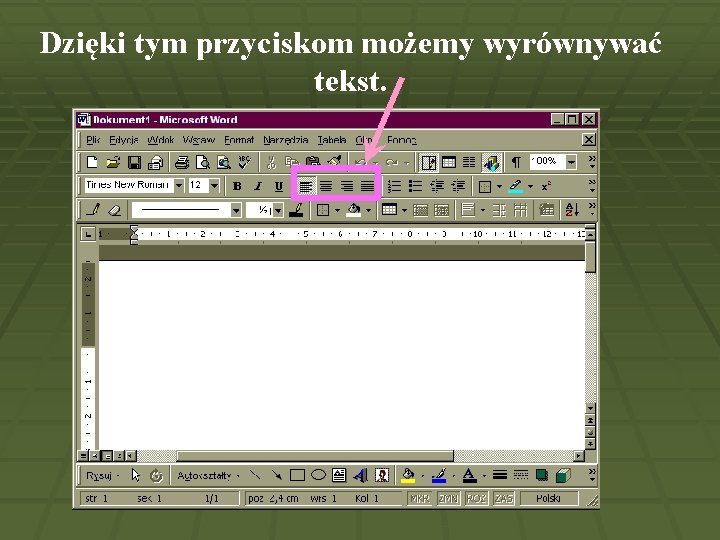Screen dimensions: 720x540
Task: Open the Autokształty menu
Action: (208, 475)
